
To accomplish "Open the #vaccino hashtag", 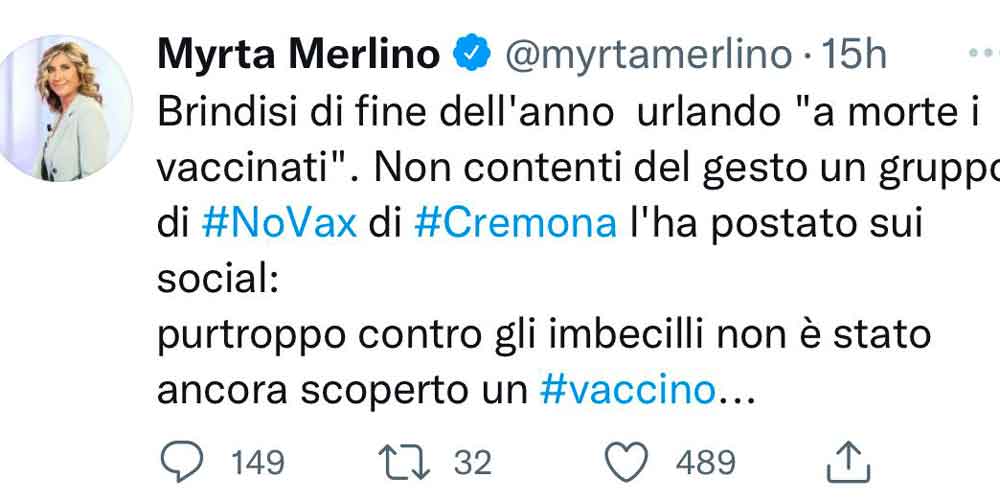I will (x=627, y=390).
